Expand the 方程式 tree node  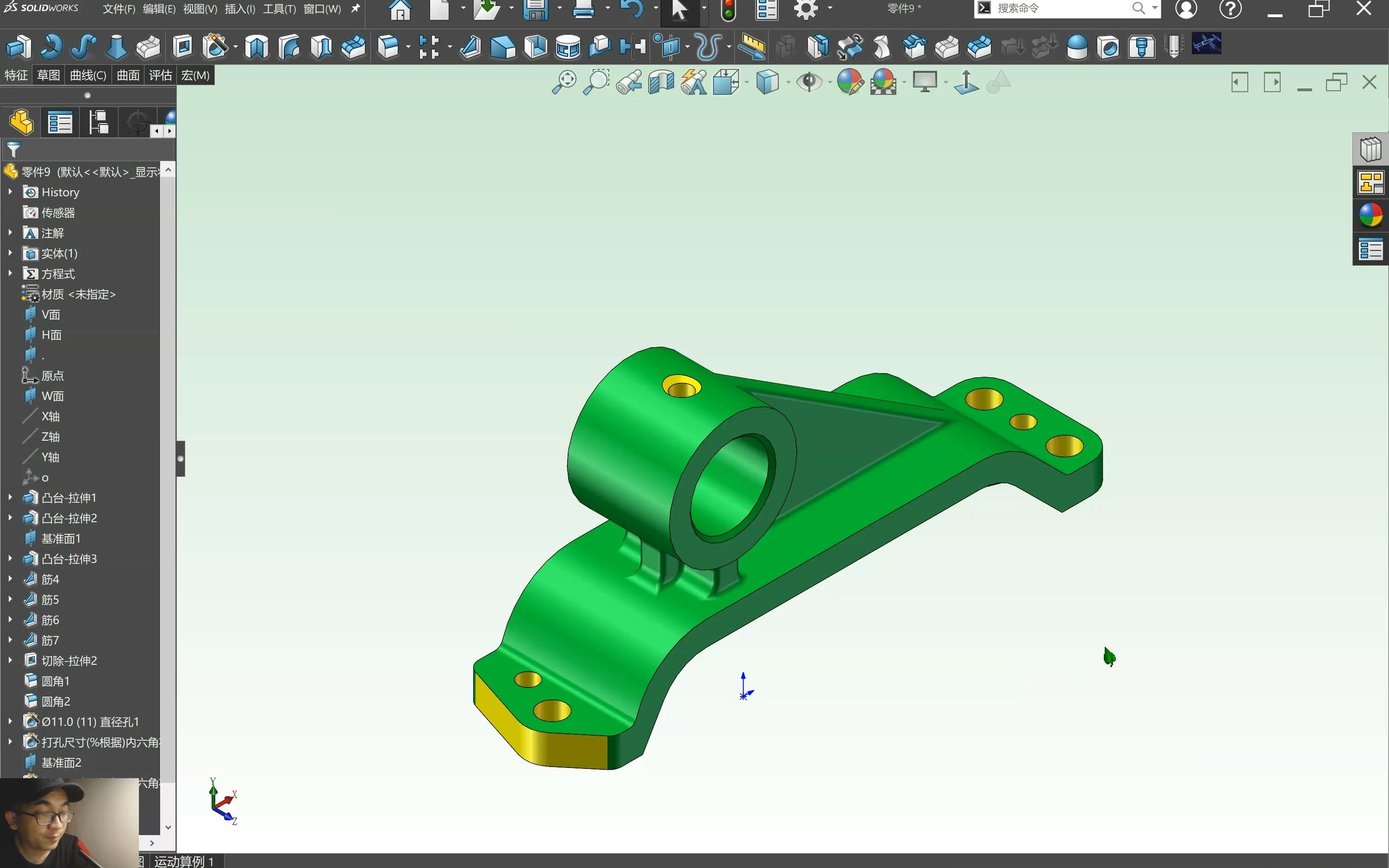pyautogui.click(x=10, y=273)
